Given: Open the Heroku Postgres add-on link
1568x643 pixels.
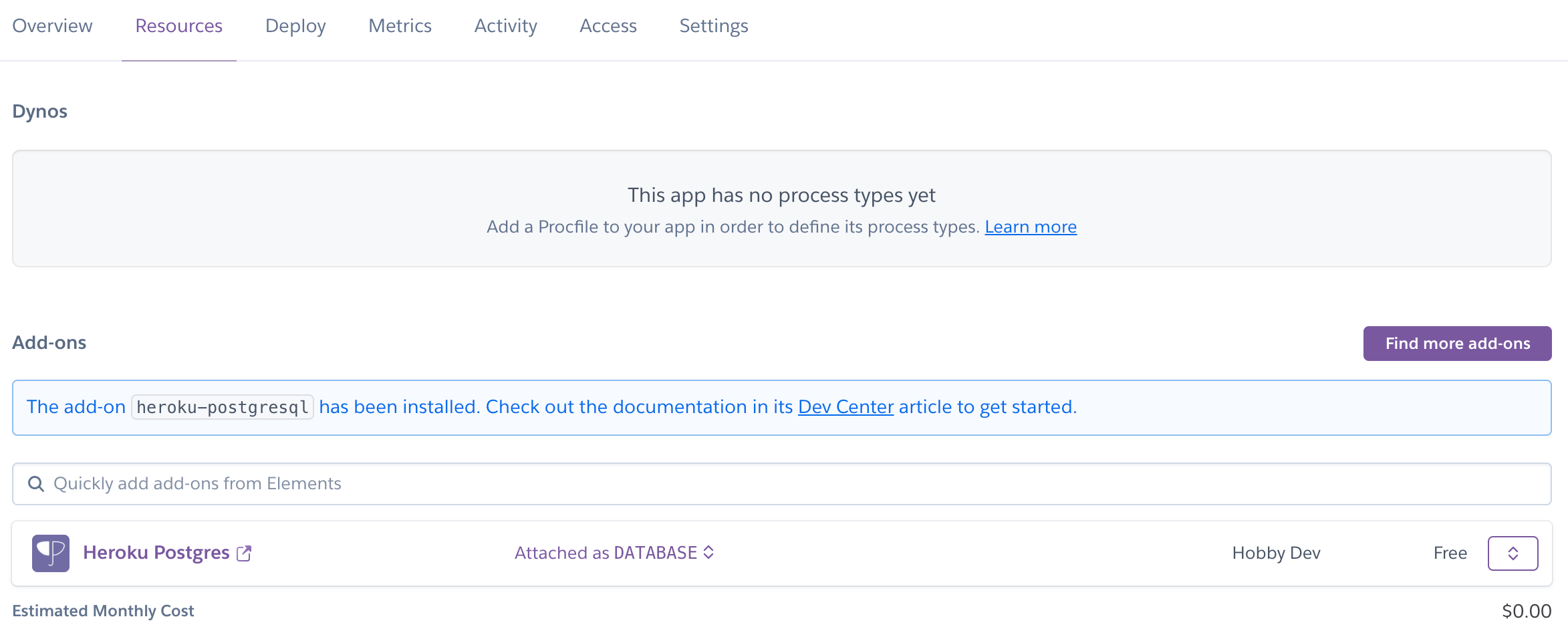Looking at the screenshot, I should pos(156,553).
